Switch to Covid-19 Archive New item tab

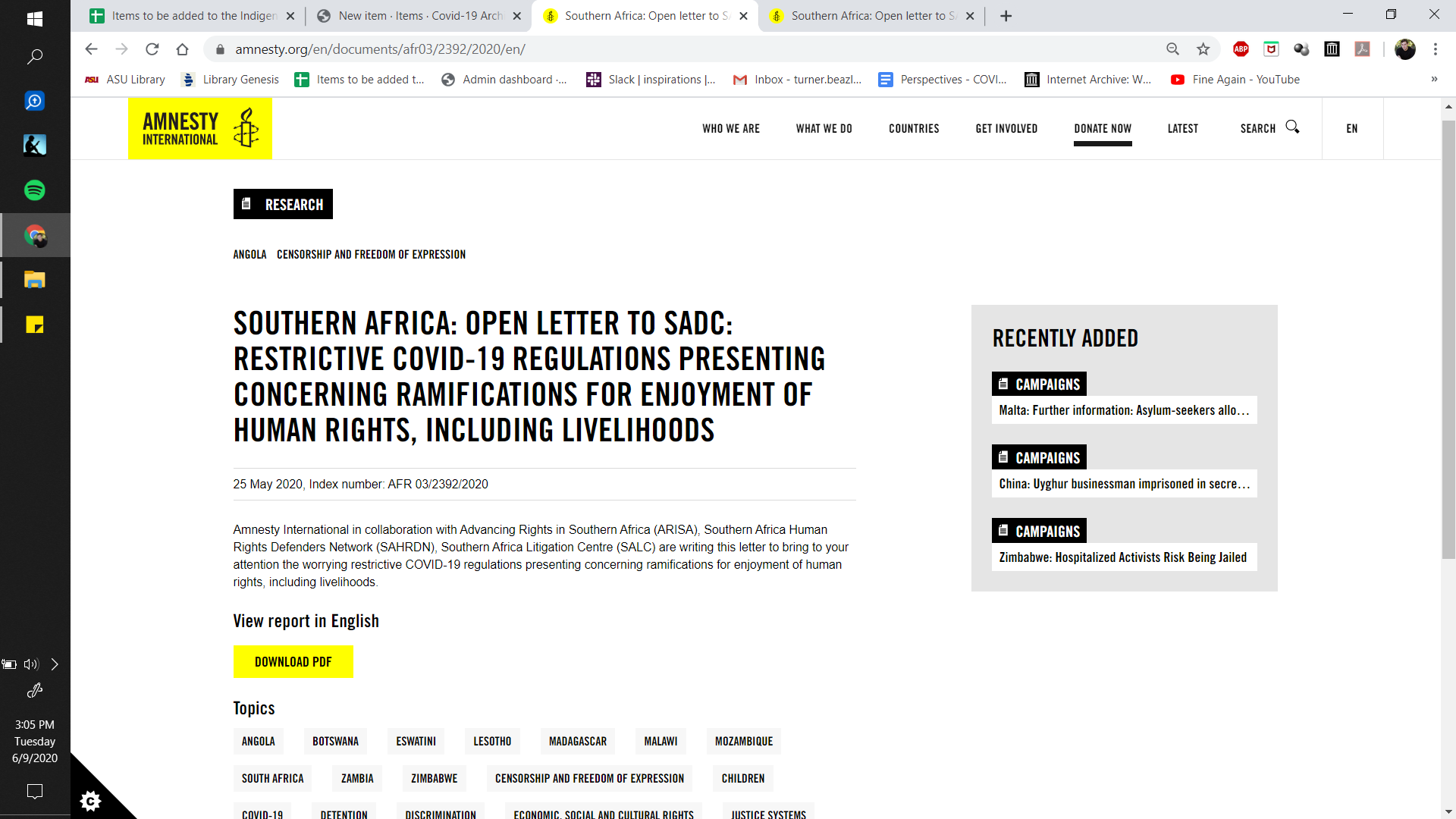[419, 16]
